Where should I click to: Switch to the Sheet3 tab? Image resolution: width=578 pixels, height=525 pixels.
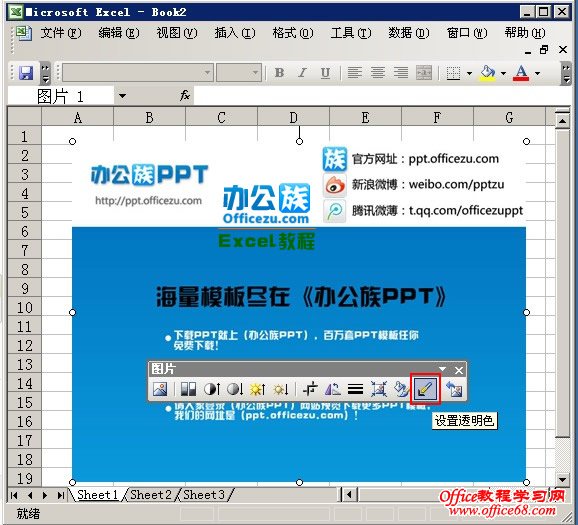[x=204, y=495]
